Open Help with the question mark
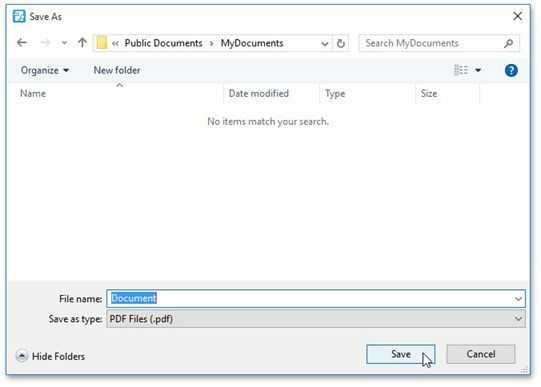 pos(511,70)
